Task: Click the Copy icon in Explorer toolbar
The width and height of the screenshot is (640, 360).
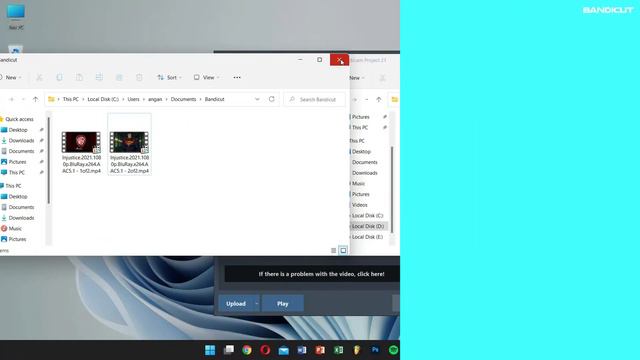Action: click(60, 78)
